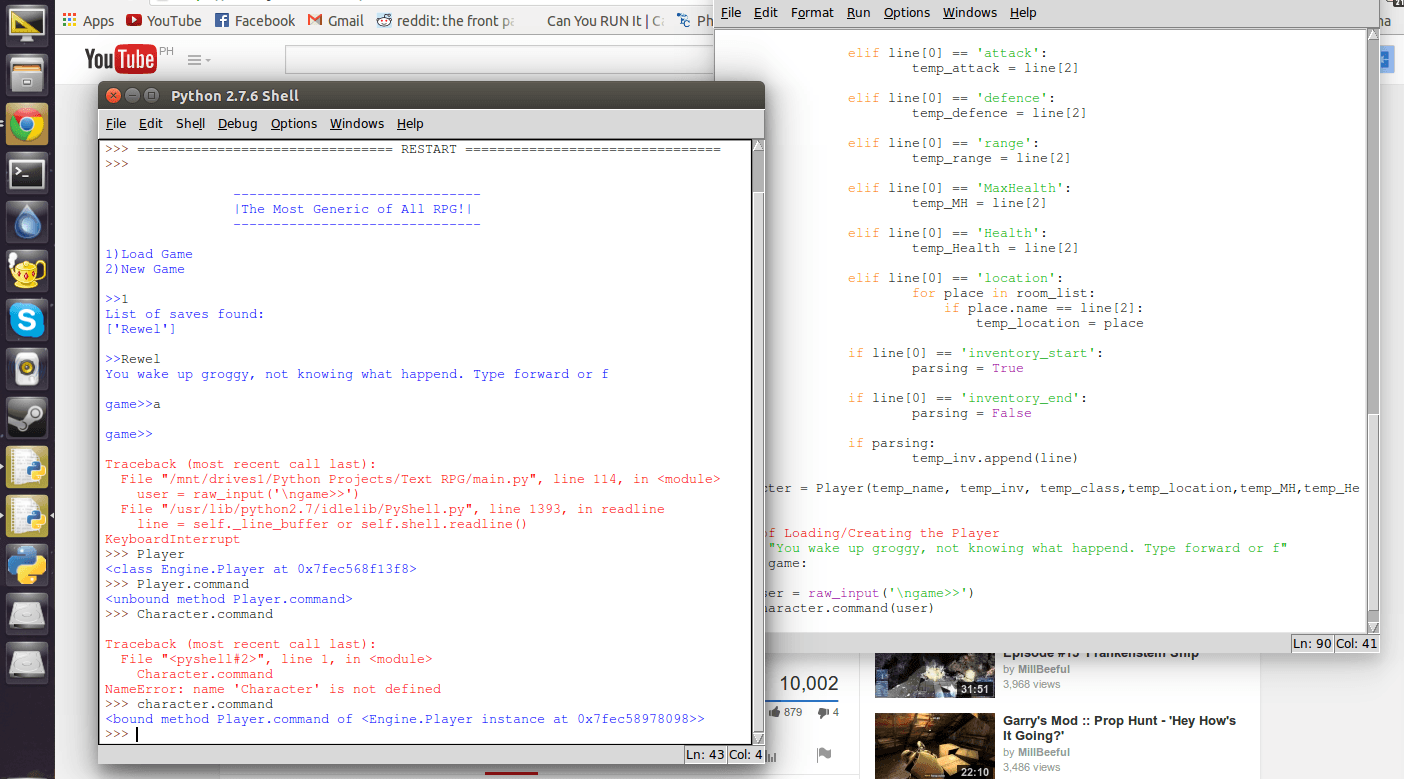The image size is (1404, 779).
Task: Open Skype from the launcher
Action: point(27,320)
